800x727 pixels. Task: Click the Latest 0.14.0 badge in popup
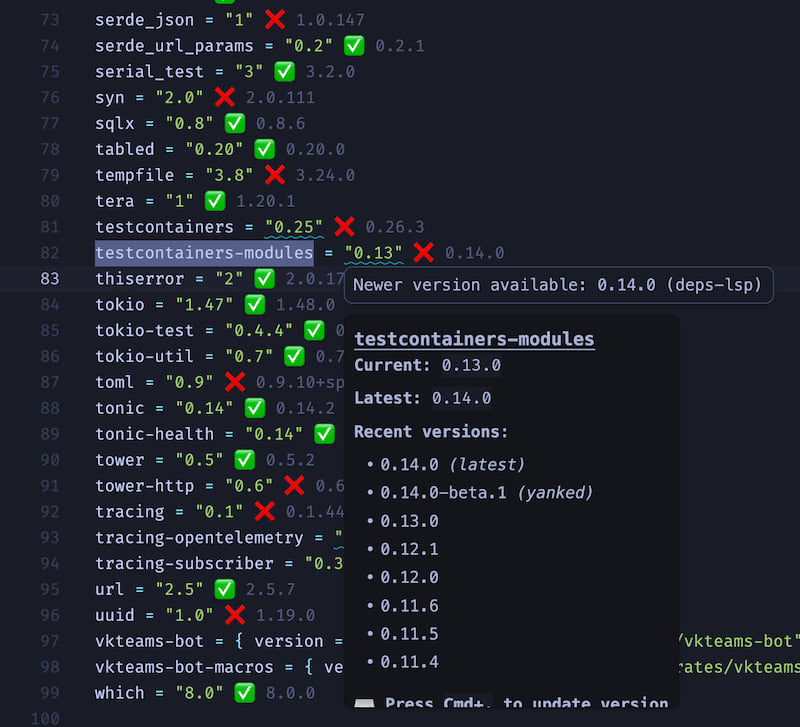pos(461,398)
